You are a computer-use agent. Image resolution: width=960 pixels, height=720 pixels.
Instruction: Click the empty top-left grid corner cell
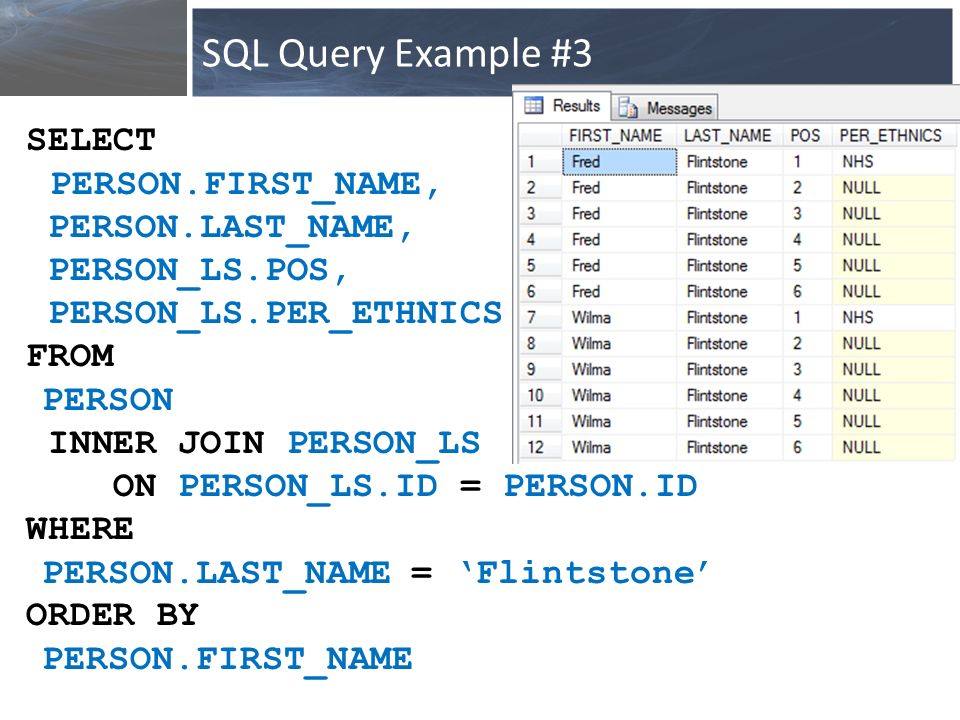tap(540, 135)
